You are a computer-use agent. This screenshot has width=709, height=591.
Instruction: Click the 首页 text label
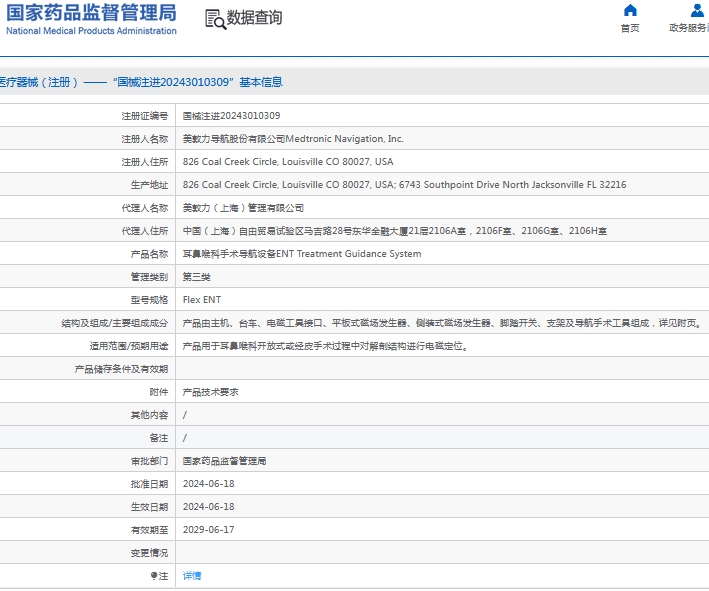pyautogui.click(x=630, y=28)
